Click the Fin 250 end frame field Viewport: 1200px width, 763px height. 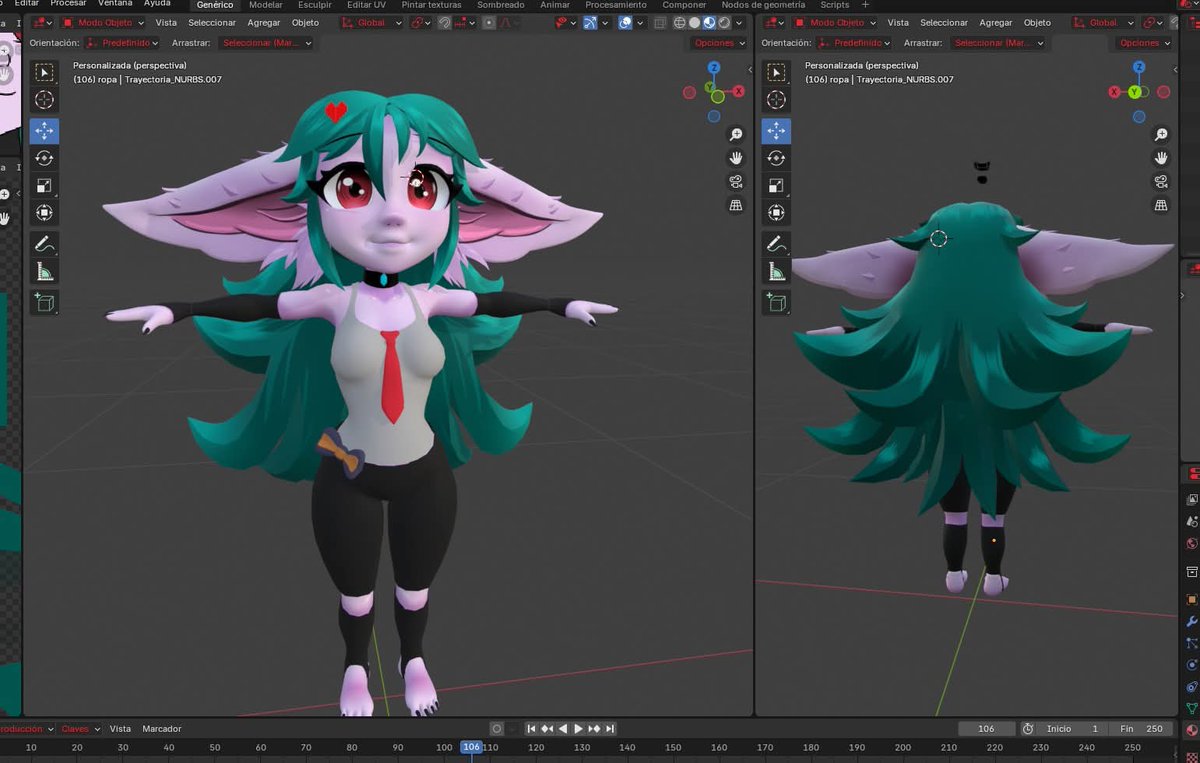tap(1141, 728)
